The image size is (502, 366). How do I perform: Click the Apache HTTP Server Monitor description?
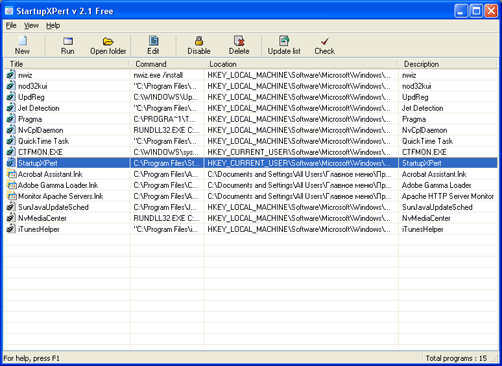(x=448, y=196)
